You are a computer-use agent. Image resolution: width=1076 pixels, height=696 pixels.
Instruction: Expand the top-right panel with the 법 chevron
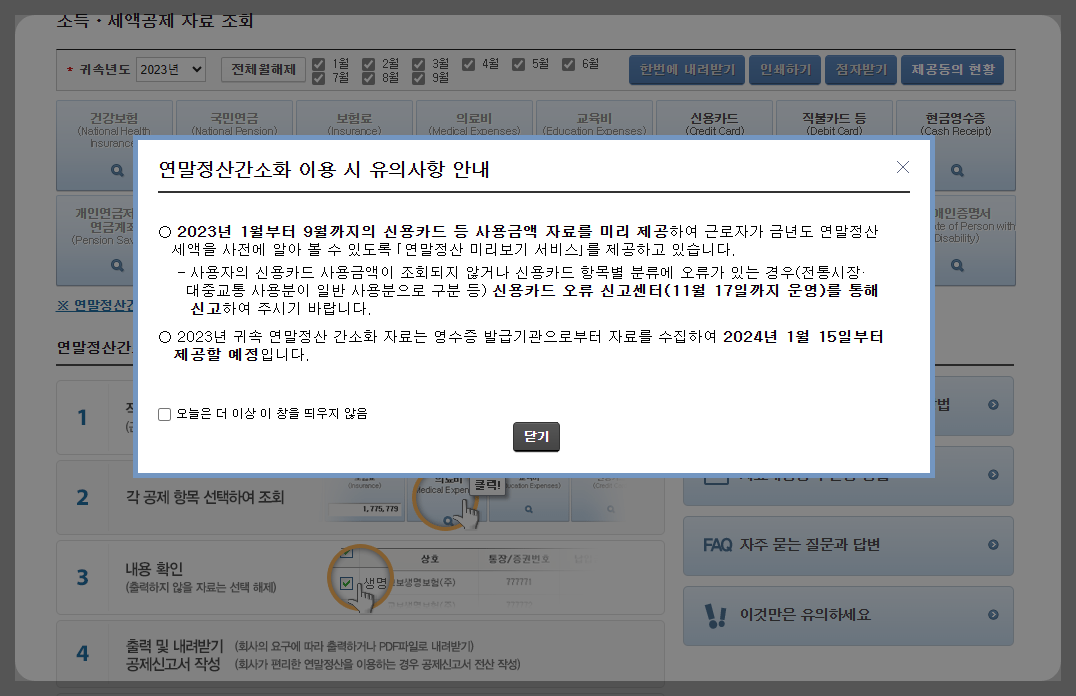click(x=991, y=406)
